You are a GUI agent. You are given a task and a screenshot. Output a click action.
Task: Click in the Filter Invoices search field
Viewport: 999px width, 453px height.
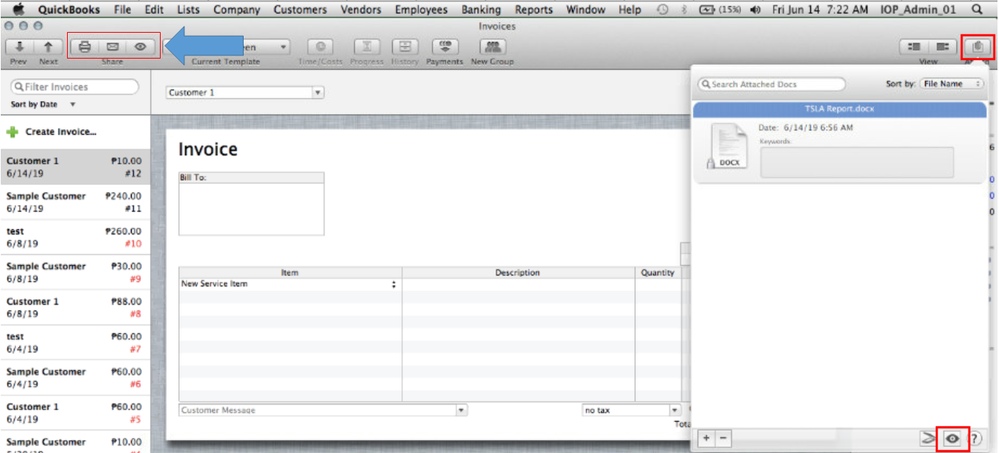75,87
